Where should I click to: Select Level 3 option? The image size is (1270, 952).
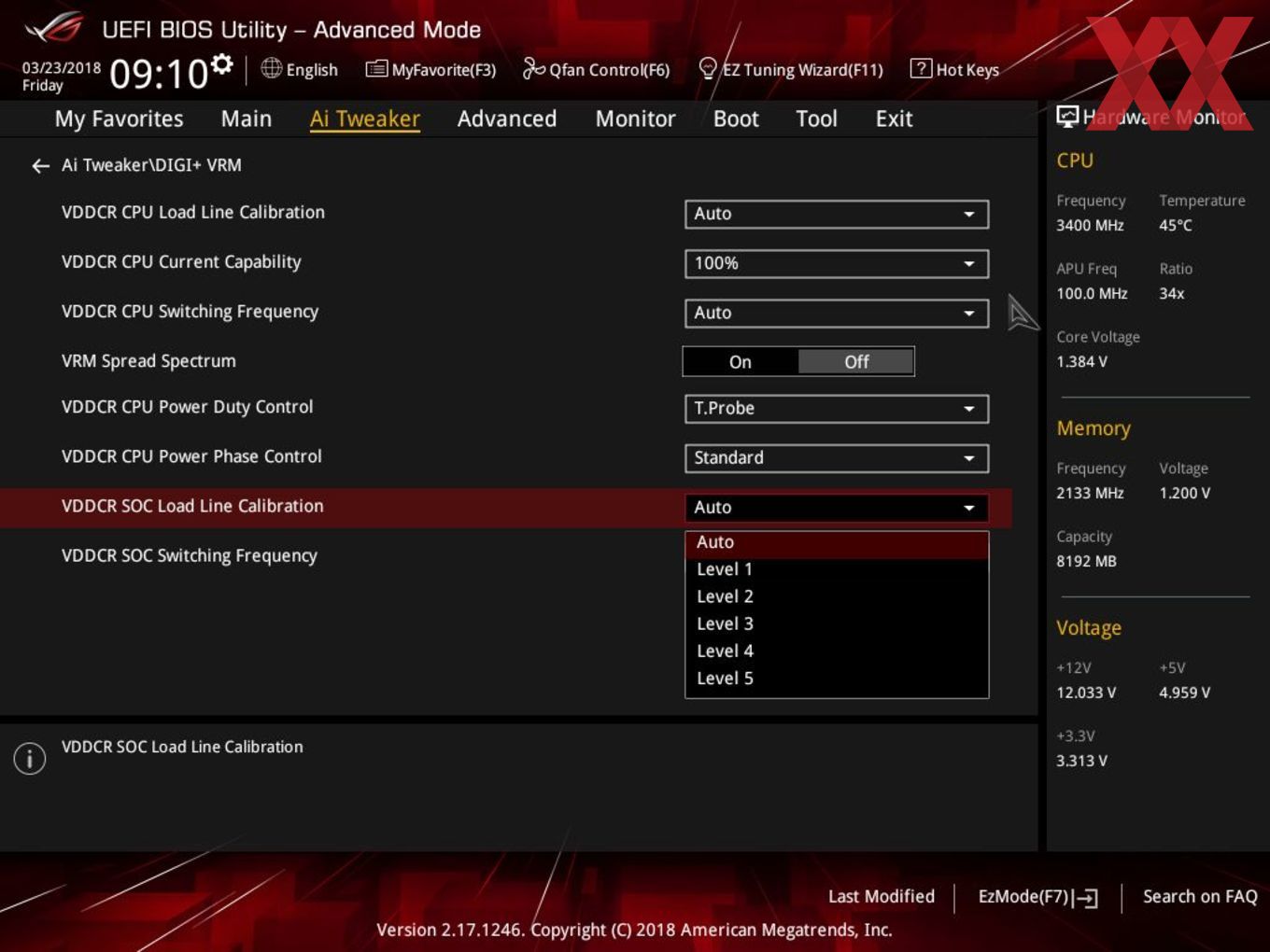pos(837,623)
